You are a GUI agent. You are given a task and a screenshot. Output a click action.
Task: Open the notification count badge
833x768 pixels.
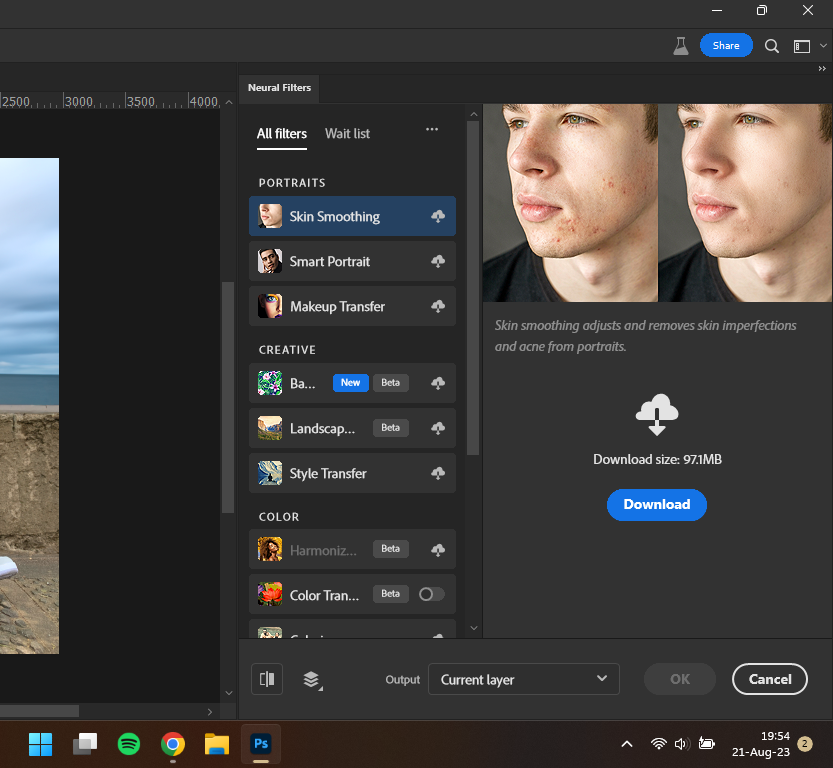pos(805,744)
